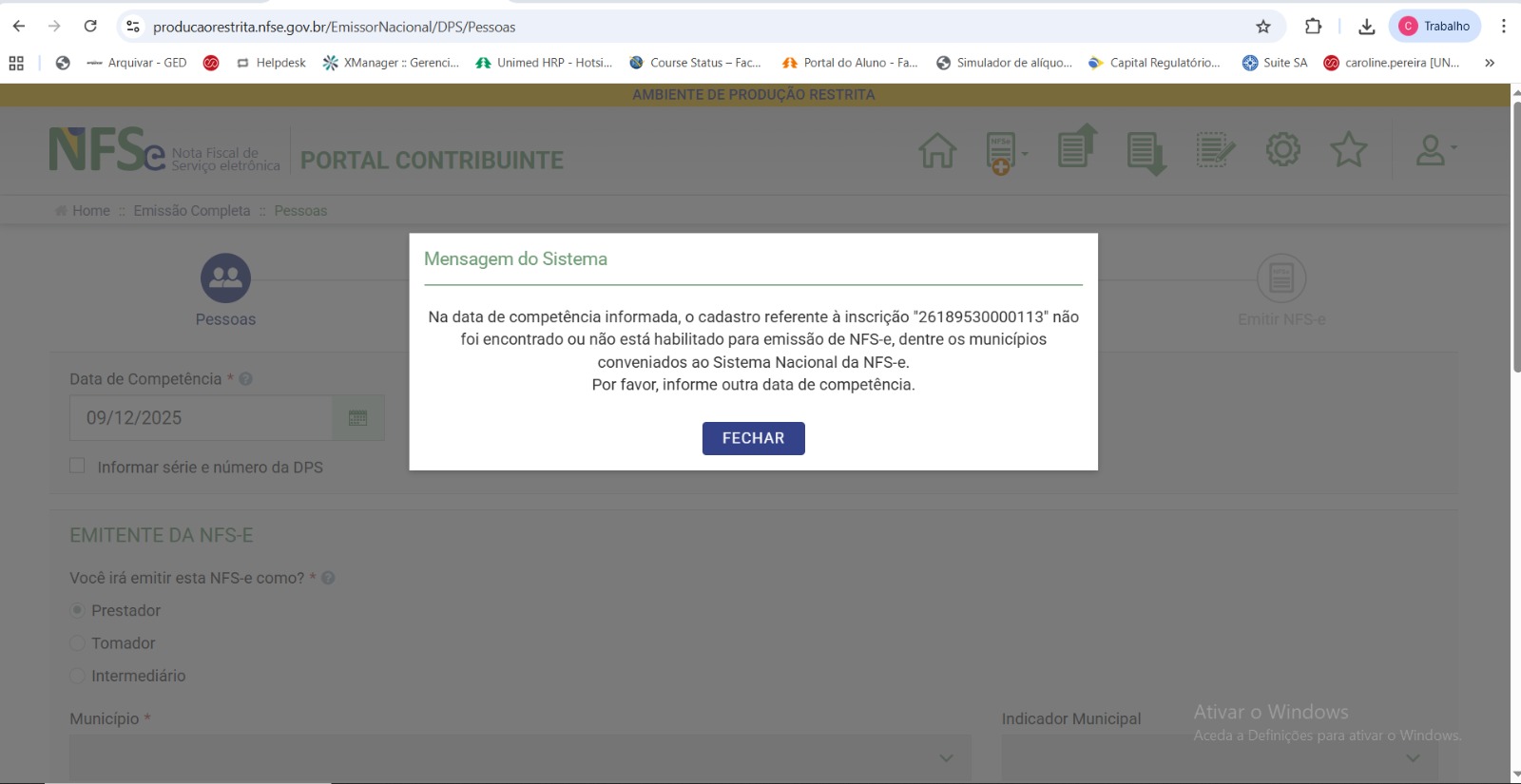Image resolution: width=1521 pixels, height=784 pixels.
Task: Expand the Município dropdown
Action: click(x=519, y=757)
